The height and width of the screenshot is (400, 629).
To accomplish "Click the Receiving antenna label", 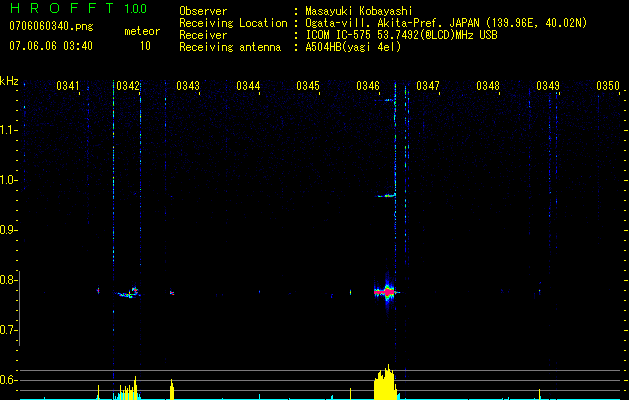I will pos(230,47).
